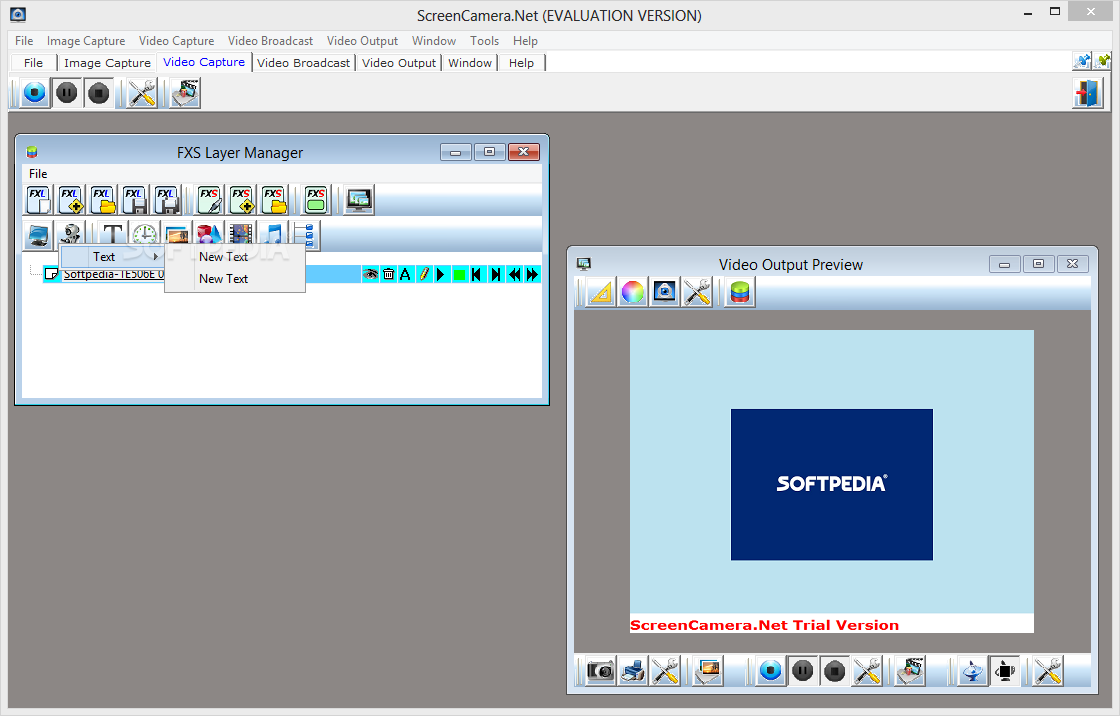Click the black broadcasting camera icon

pyautogui.click(x=1005, y=671)
